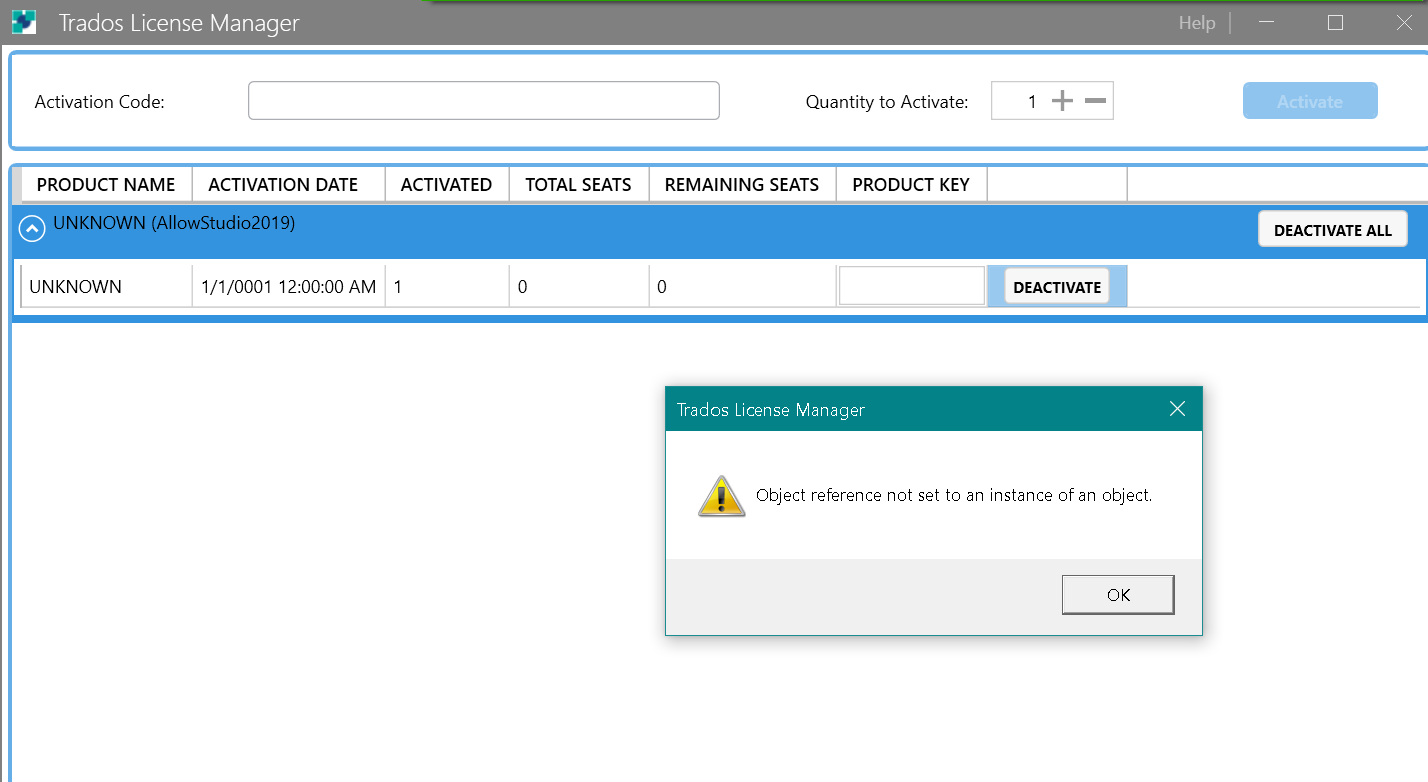This screenshot has height=782, width=1428.
Task: Sort by the REMAINING SEATS column header
Action: pos(742,185)
